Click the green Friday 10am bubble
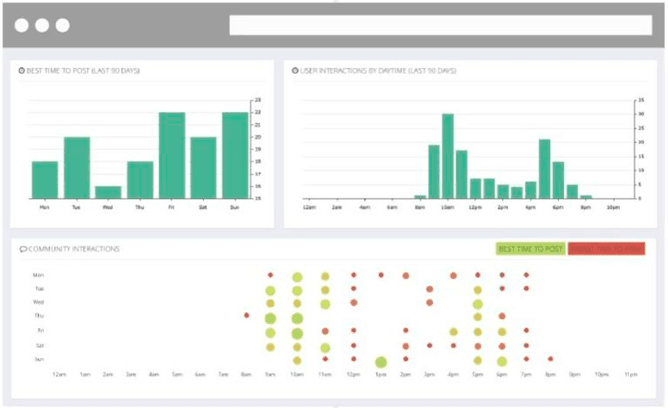 tap(297, 333)
